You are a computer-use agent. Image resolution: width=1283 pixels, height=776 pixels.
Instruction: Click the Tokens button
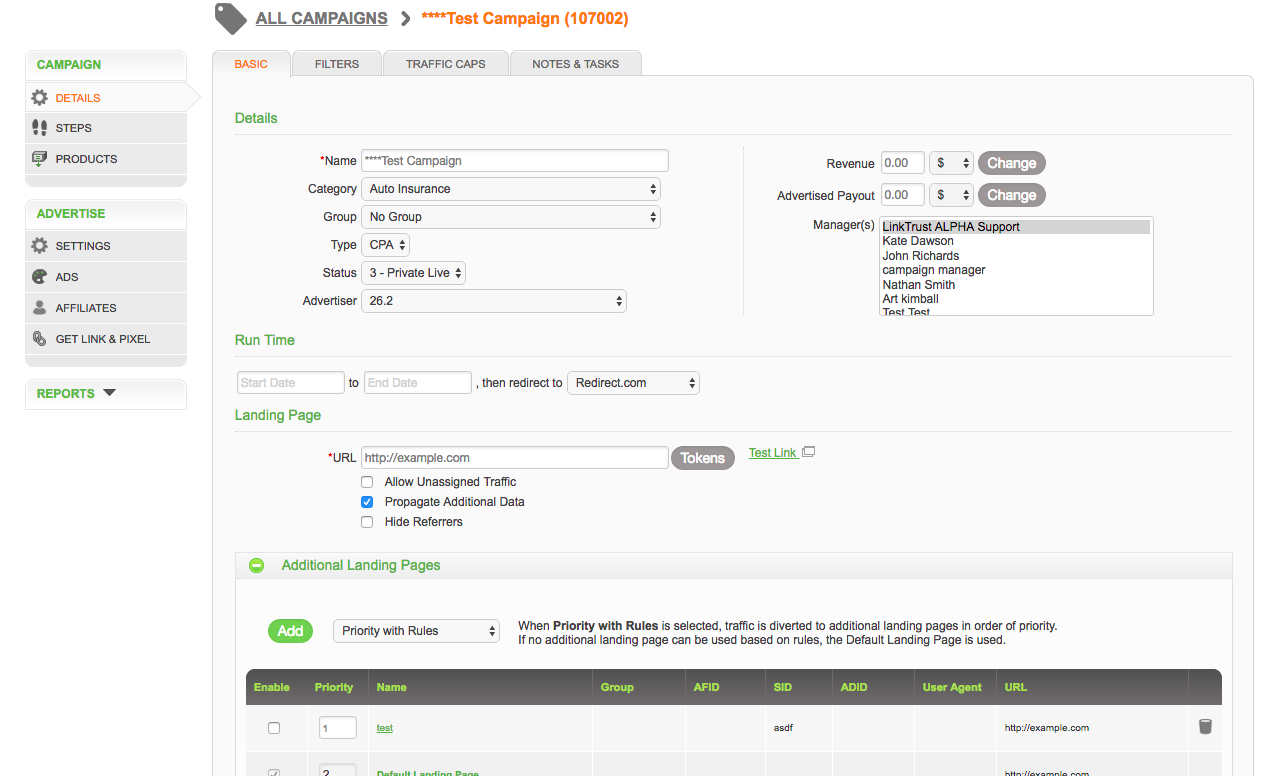click(703, 458)
